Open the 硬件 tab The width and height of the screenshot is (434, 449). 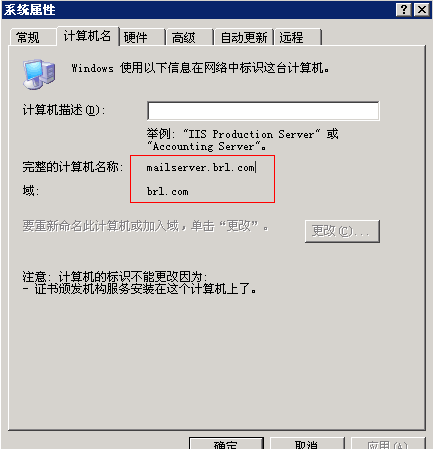[x=142, y=37]
